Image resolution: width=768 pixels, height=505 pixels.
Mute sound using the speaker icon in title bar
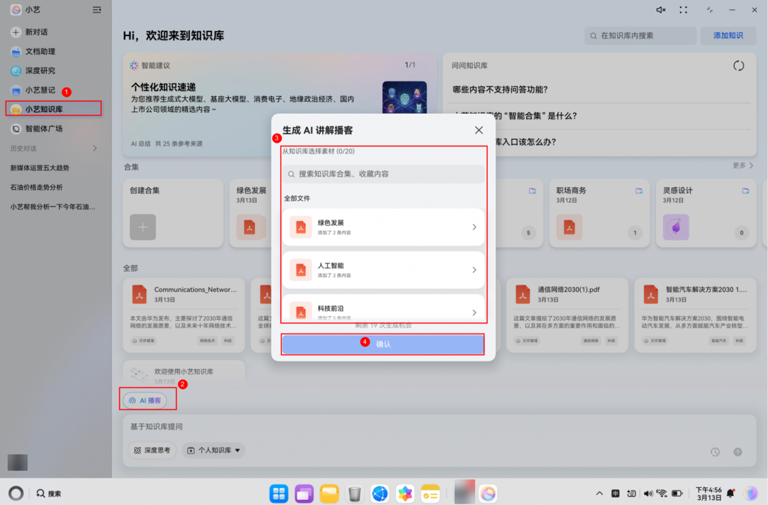click(661, 10)
